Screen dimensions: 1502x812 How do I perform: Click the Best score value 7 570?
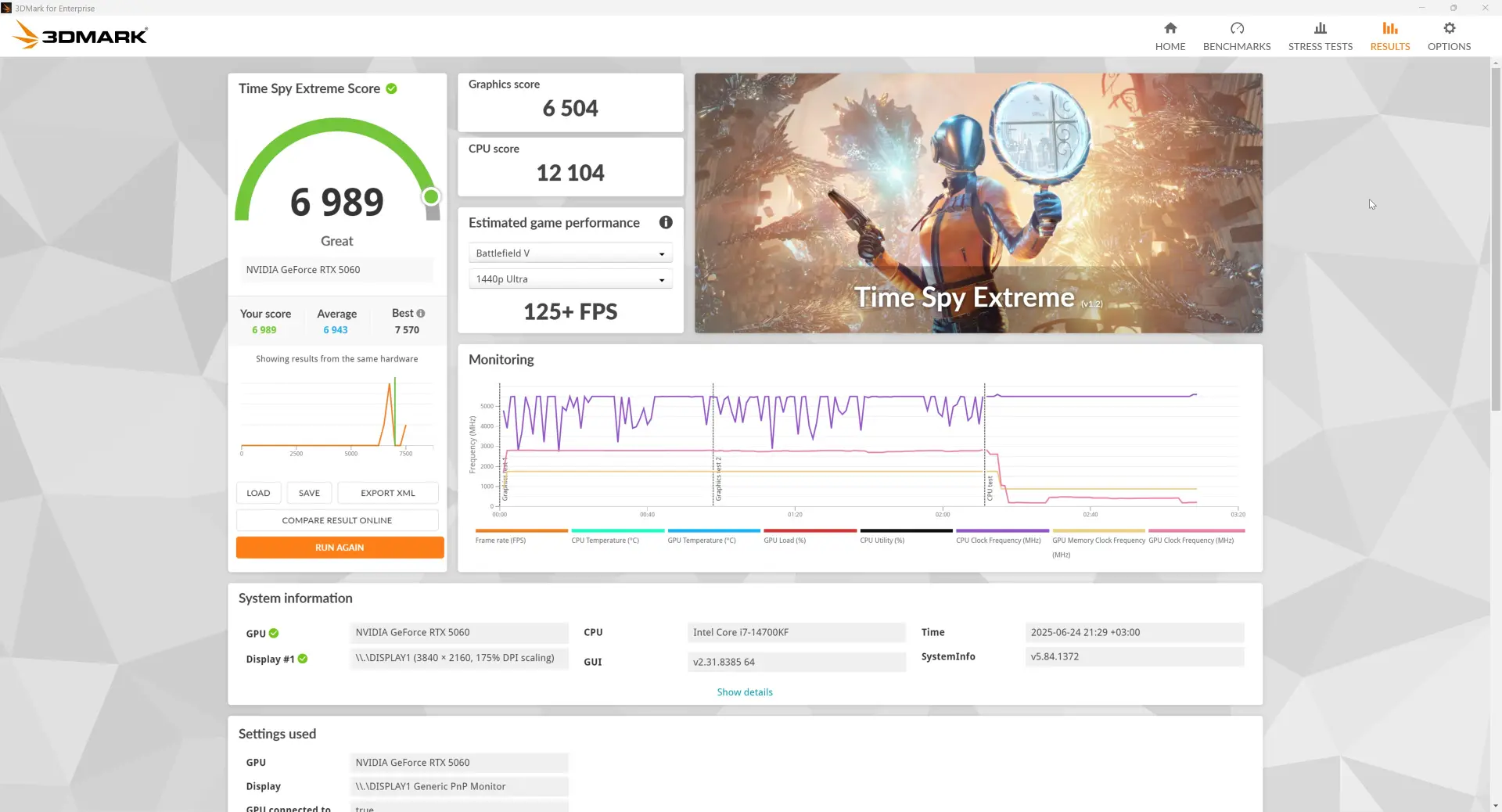pos(407,330)
